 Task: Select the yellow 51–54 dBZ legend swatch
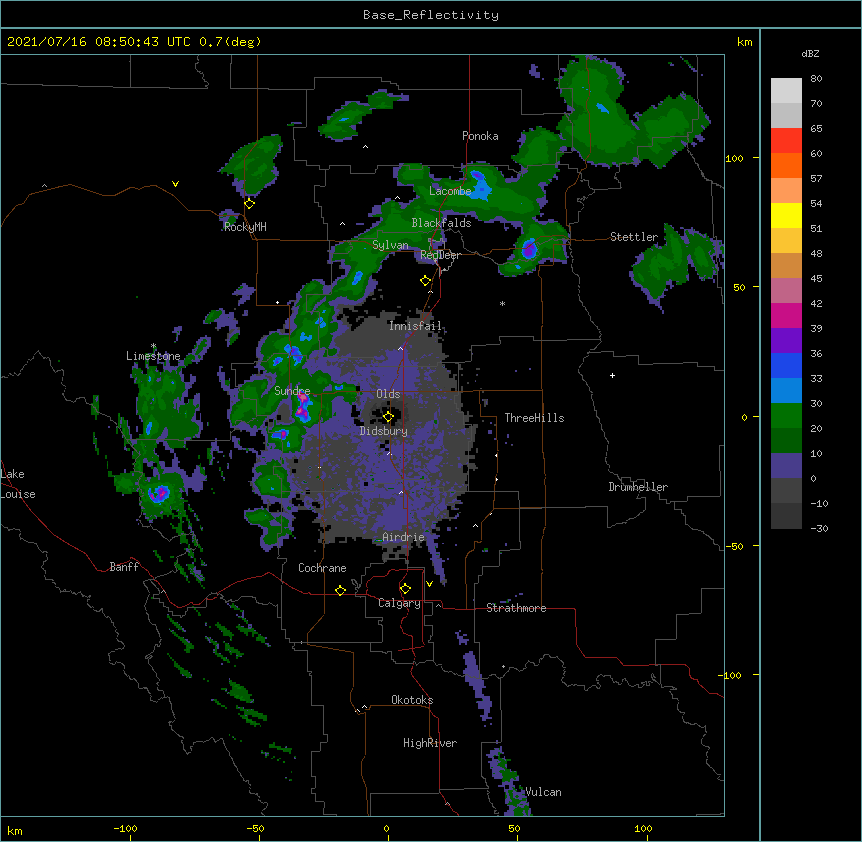(786, 215)
